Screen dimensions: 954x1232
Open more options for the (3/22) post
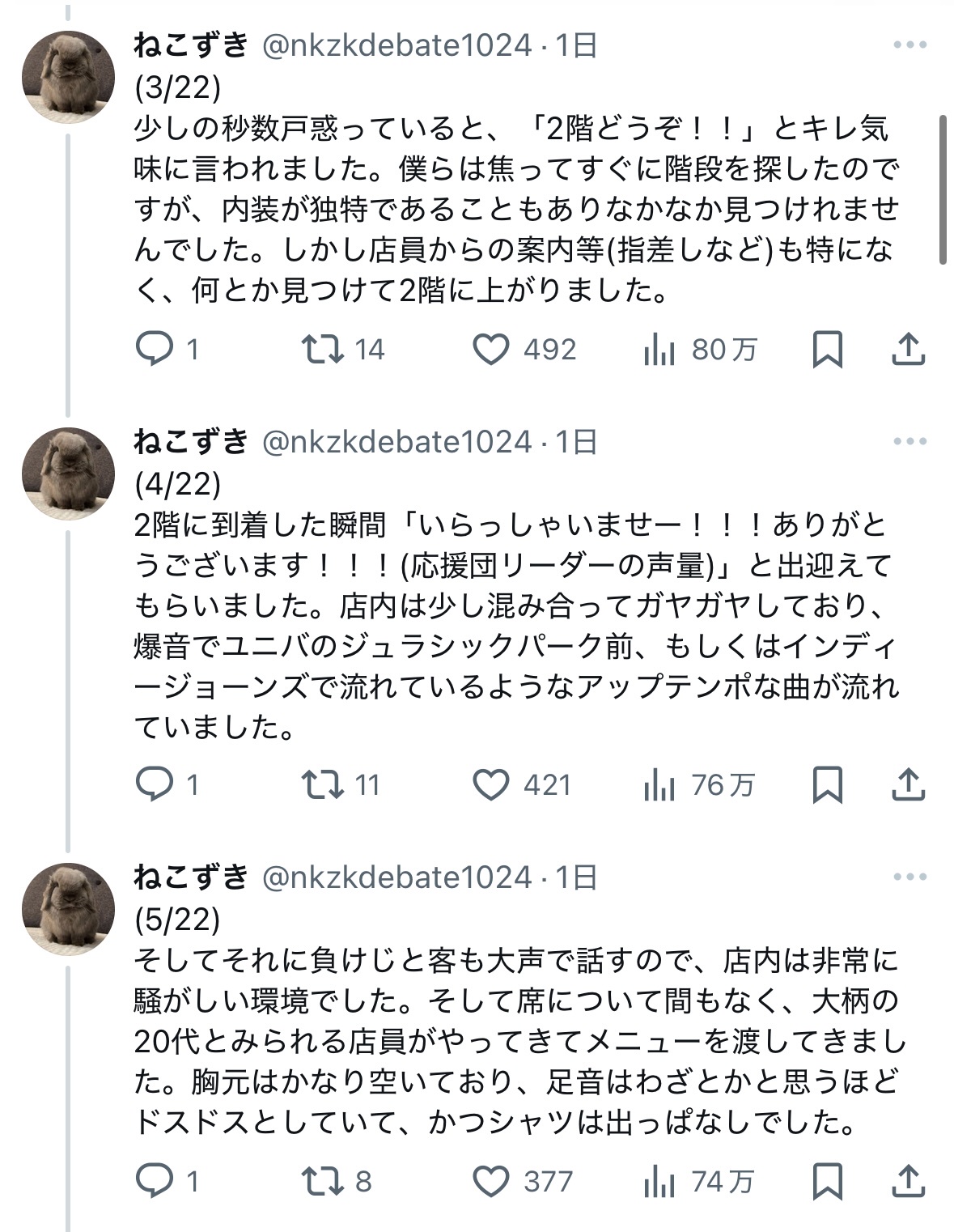tap(910, 45)
